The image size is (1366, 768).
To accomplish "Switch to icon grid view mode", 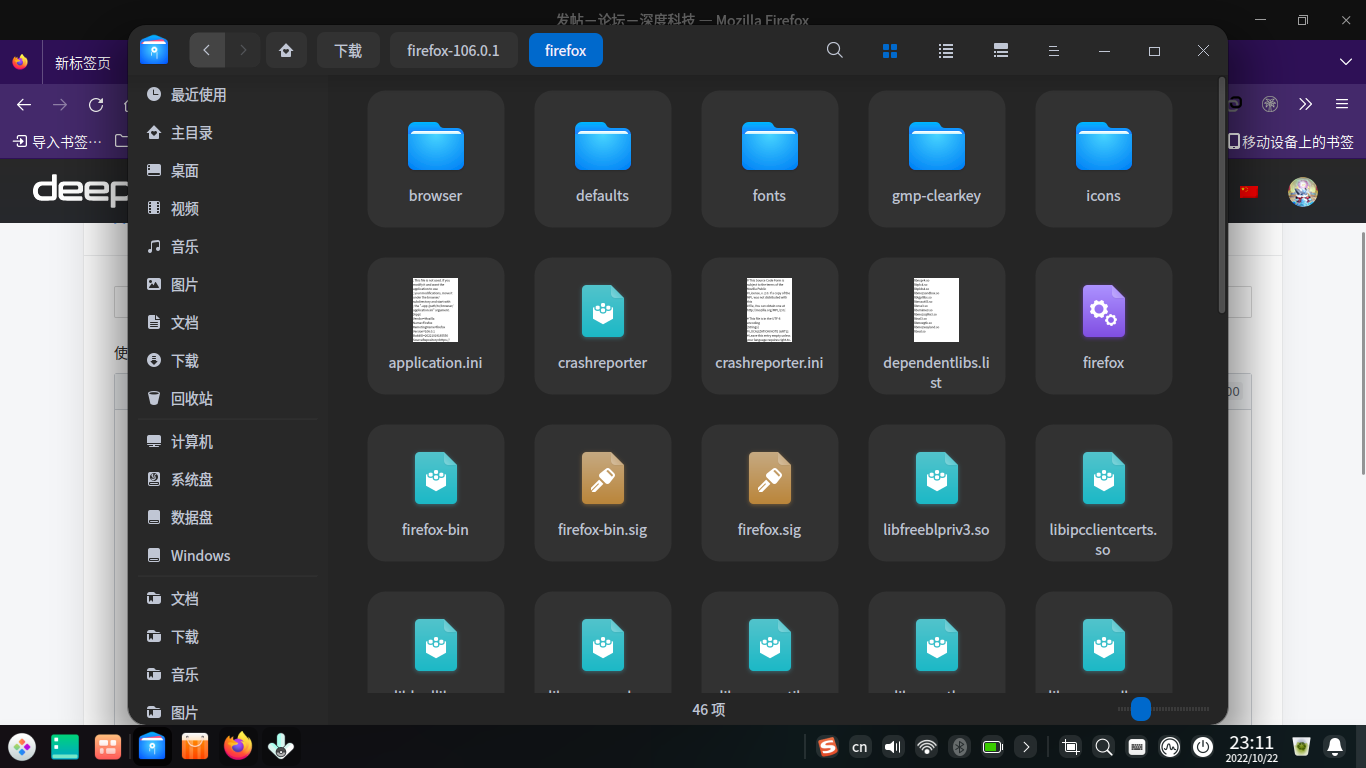I will click(890, 50).
